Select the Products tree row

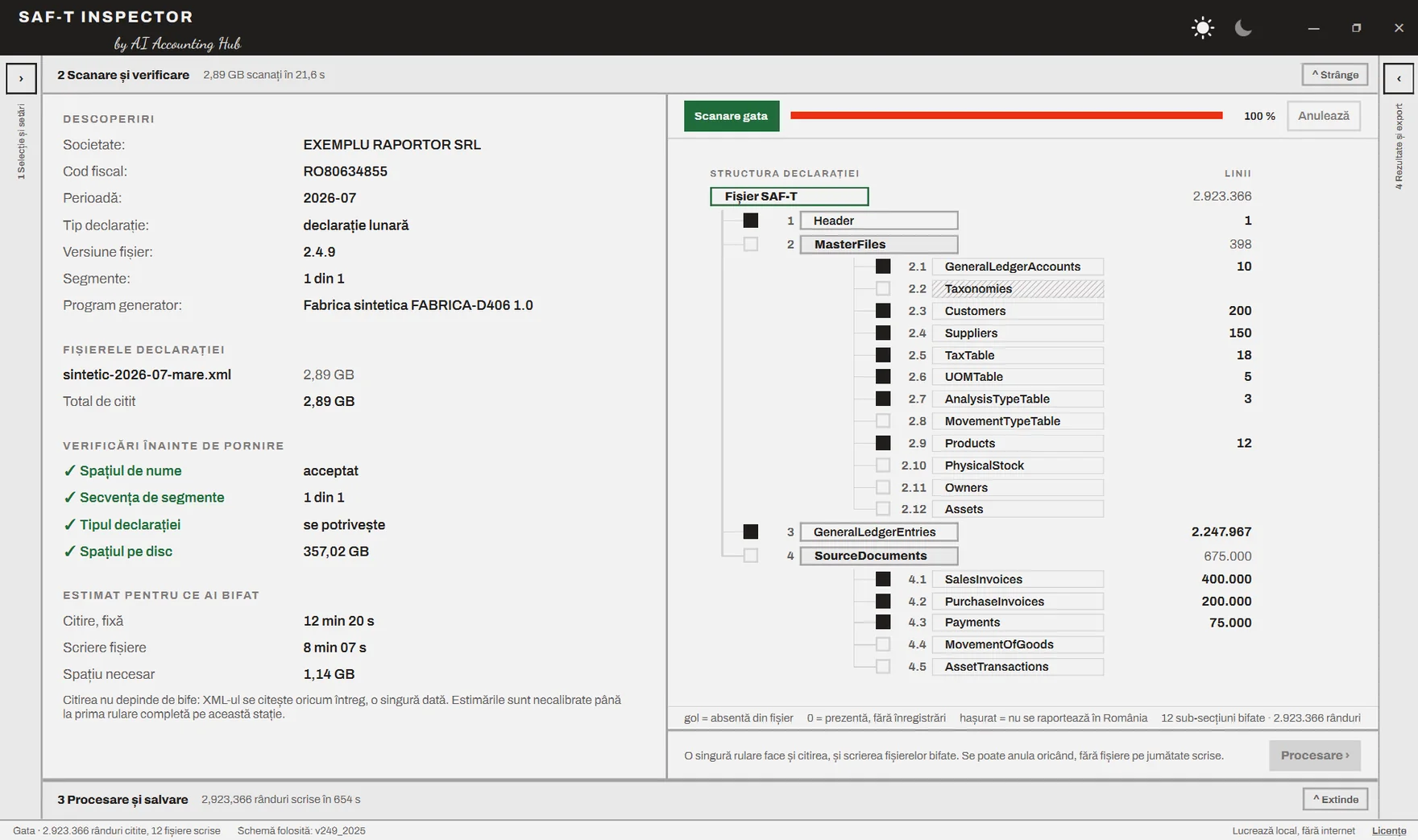[1018, 443]
